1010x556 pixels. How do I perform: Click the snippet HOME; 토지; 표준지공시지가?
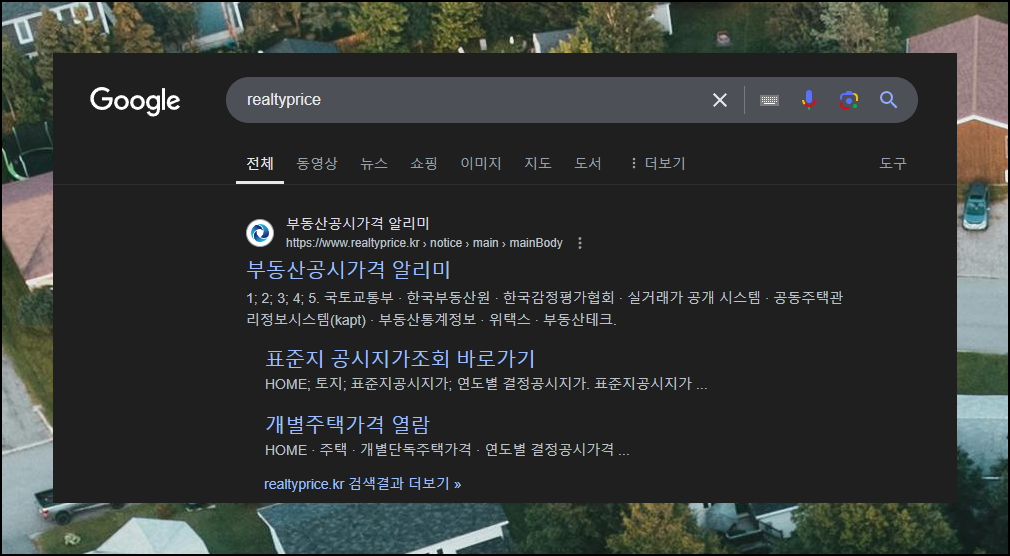tap(486, 384)
